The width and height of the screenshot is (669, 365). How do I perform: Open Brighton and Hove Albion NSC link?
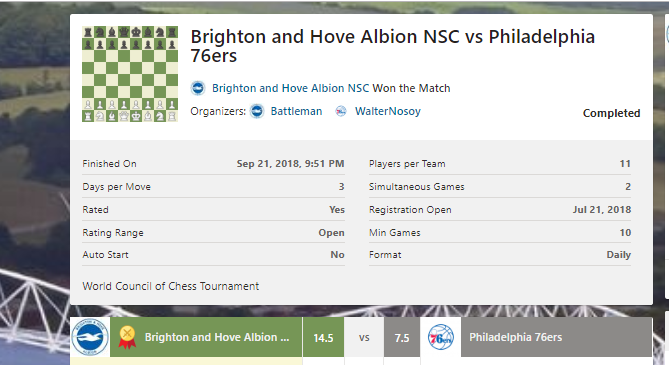tap(291, 88)
